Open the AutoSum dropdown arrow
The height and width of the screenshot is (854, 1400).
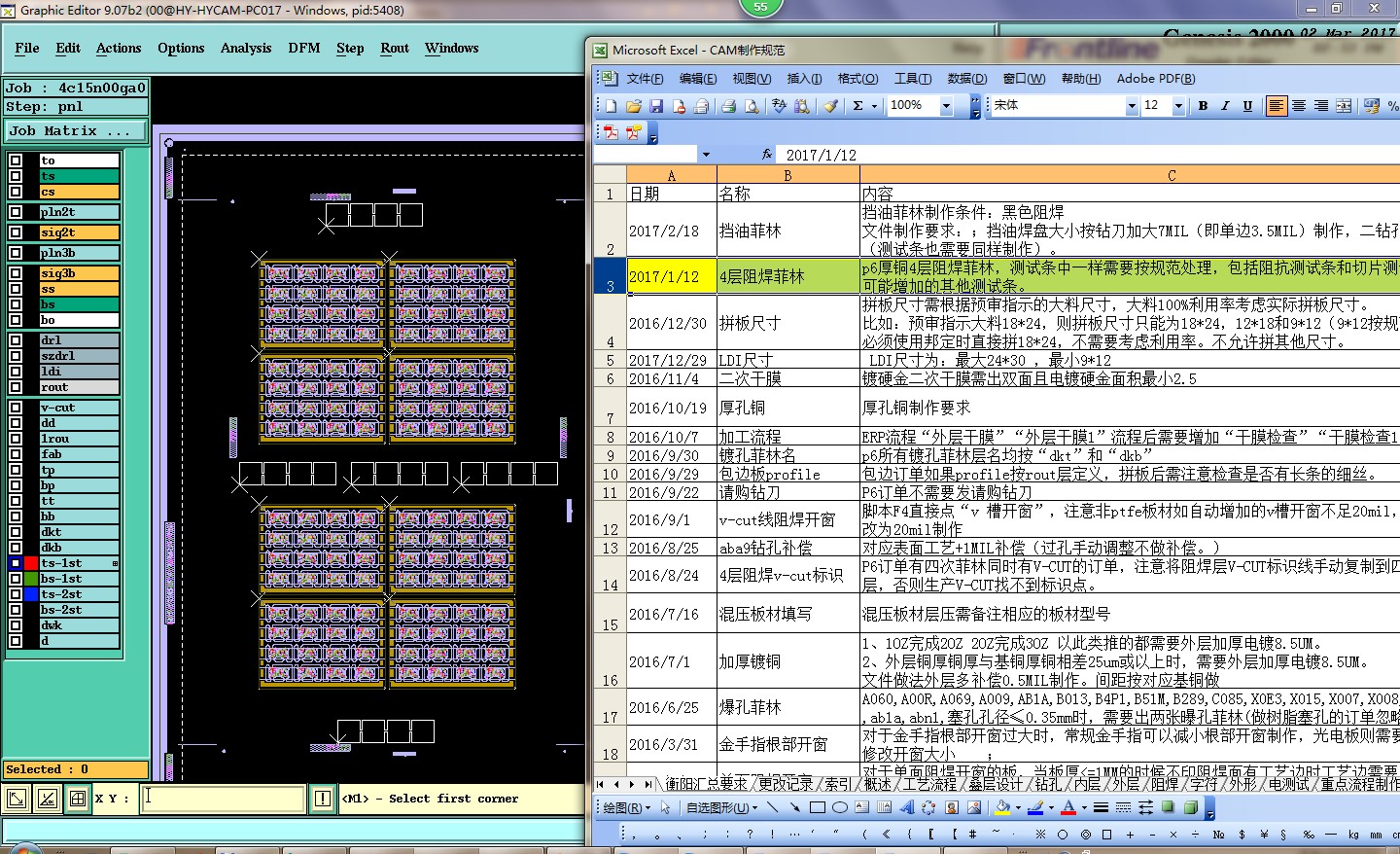[x=874, y=106]
